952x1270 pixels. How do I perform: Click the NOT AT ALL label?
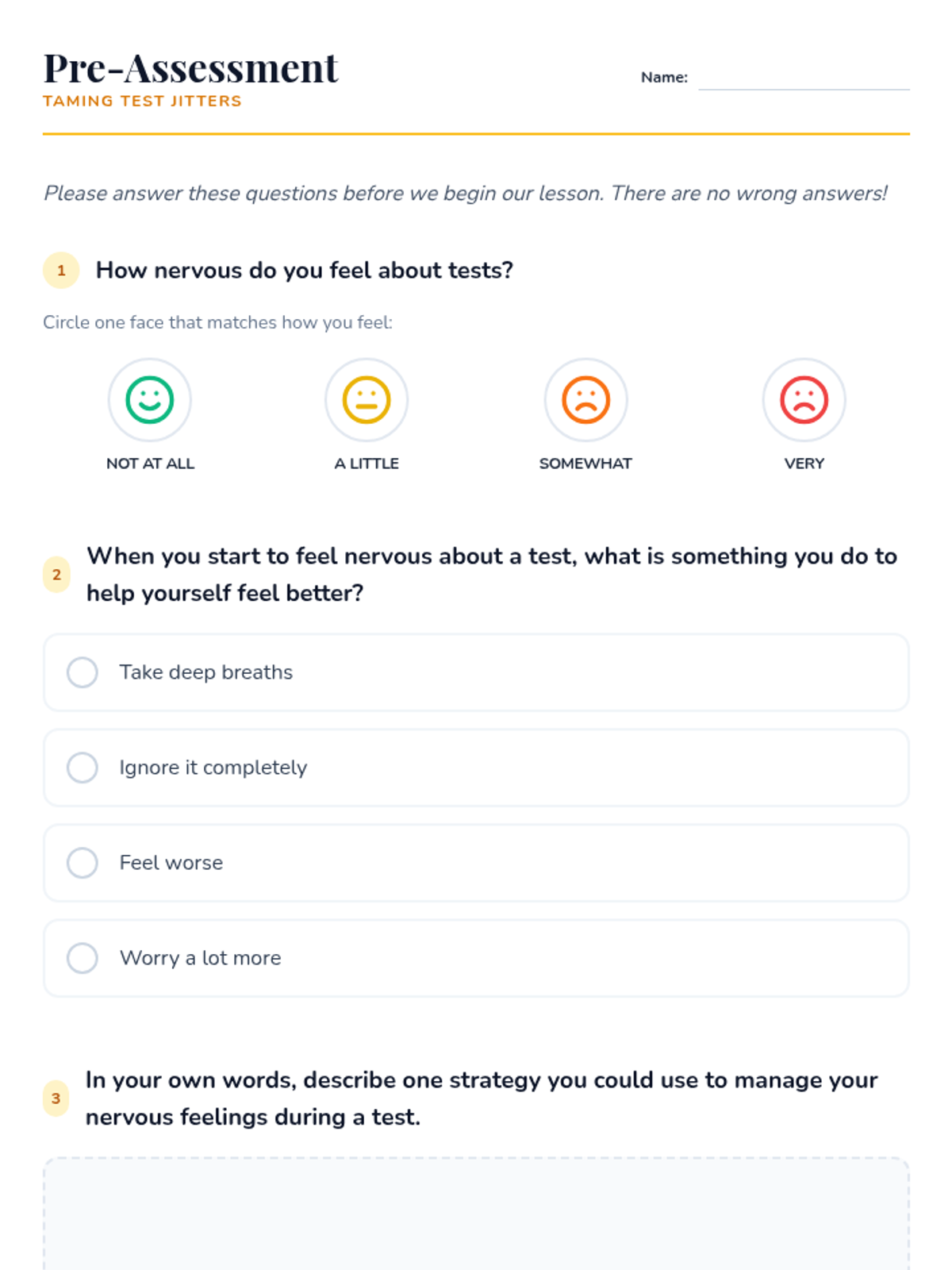pyautogui.click(x=150, y=464)
